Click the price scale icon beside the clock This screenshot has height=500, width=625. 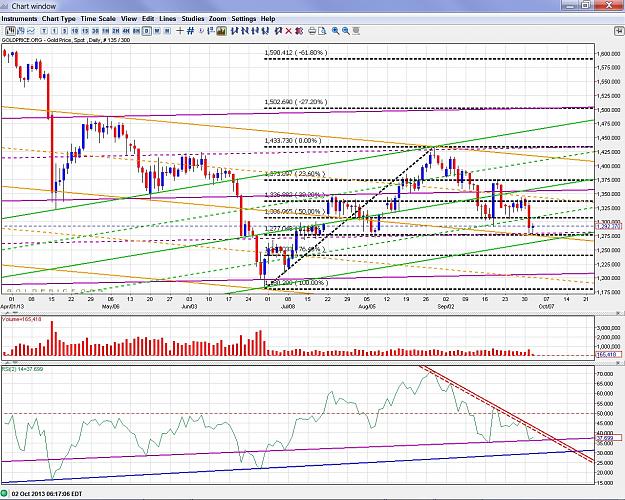tap(211, 31)
